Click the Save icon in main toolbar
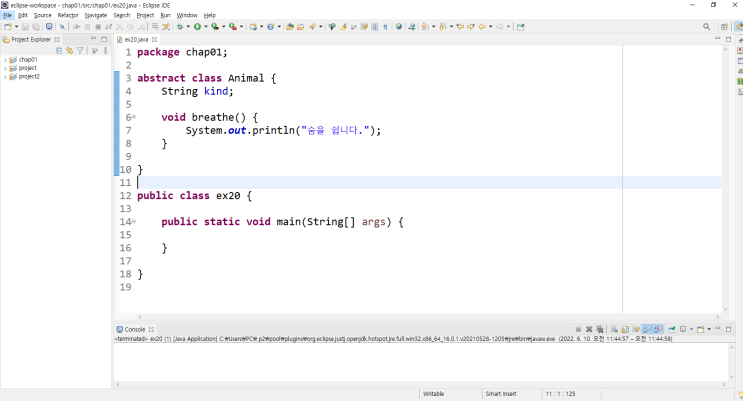The height and width of the screenshot is (401, 743). pyautogui.click(x=25, y=27)
